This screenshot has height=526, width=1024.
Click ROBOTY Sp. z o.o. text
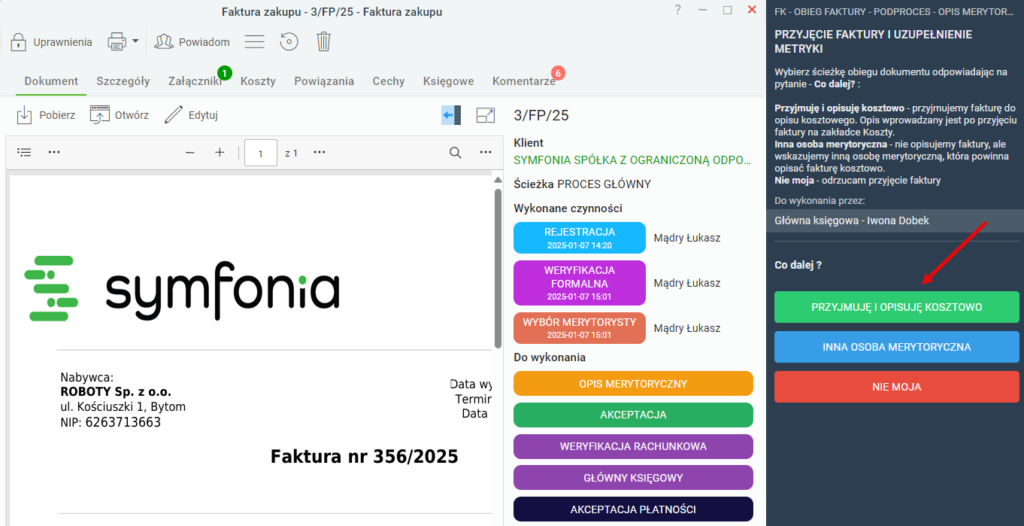point(116,392)
